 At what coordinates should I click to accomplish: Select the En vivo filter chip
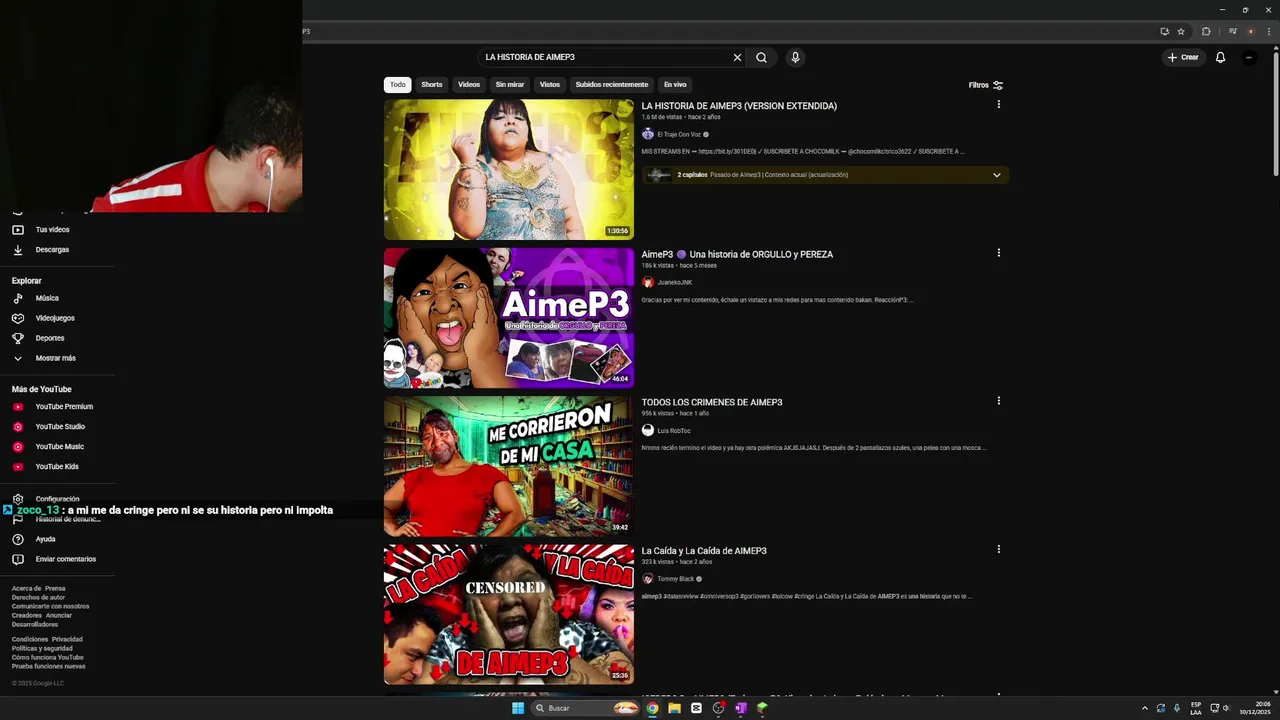(x=675, y=85)
